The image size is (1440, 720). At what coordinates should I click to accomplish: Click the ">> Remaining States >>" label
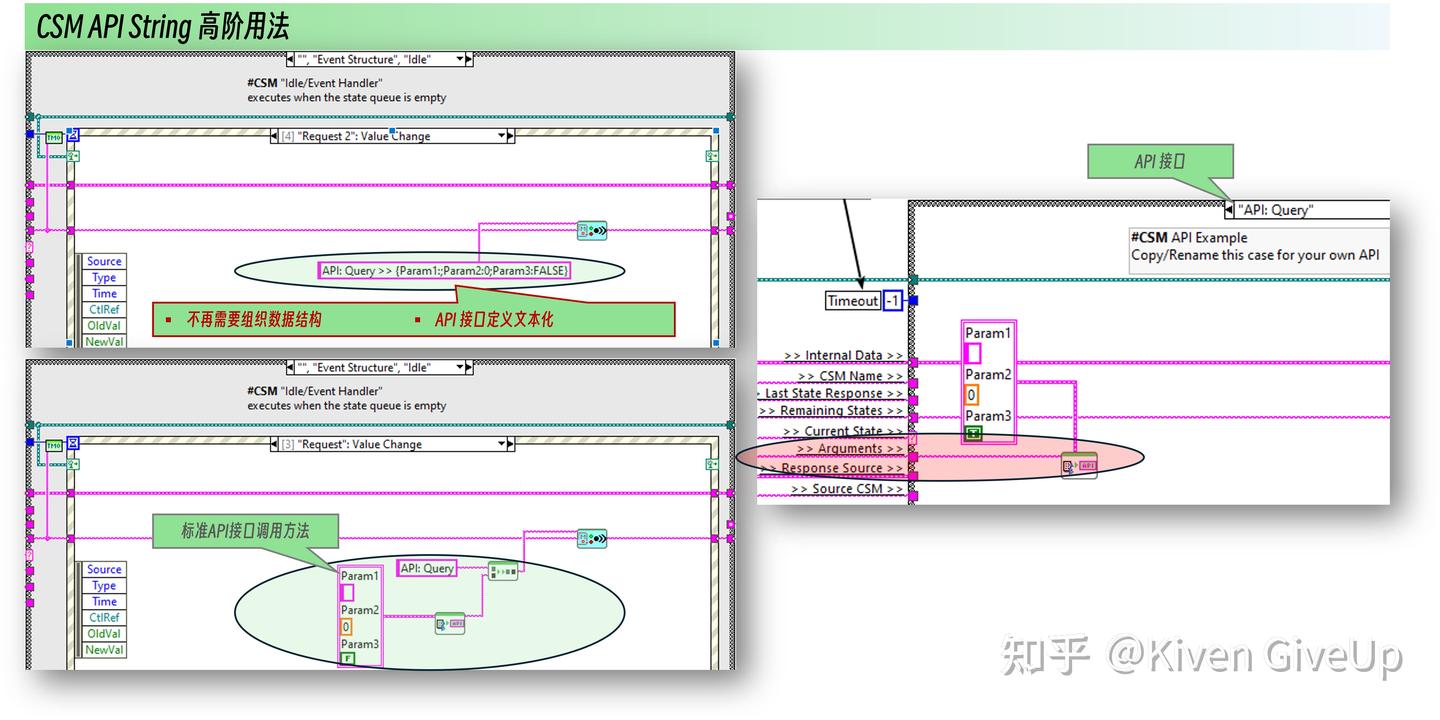click(831, 410)
